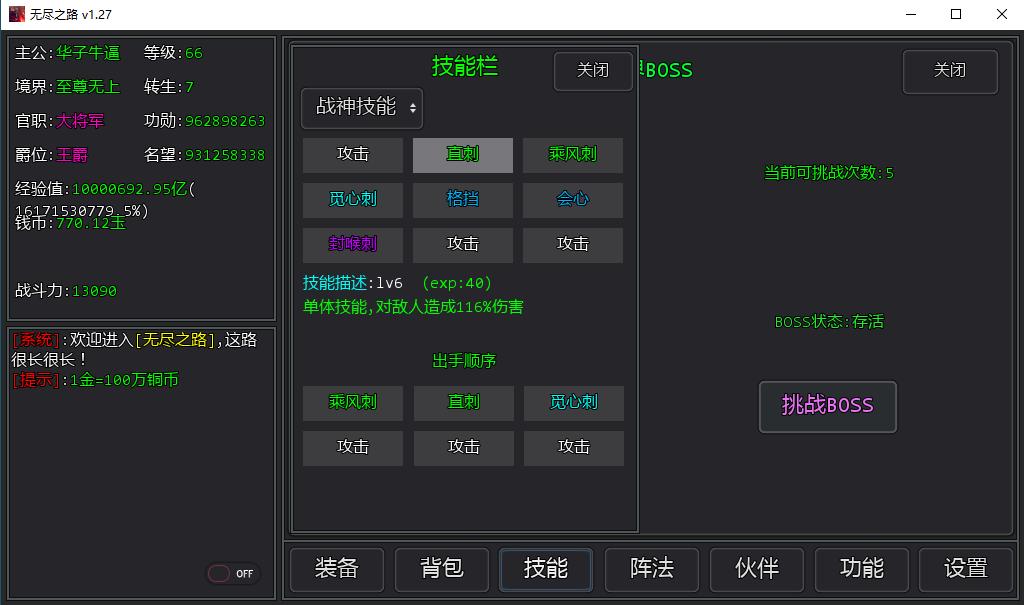Screen dimensions: 1024x605
Task: Click 乘风刺 slot in the 出手顺序 section
Action: pyautogui.click(x=353, y=403)
